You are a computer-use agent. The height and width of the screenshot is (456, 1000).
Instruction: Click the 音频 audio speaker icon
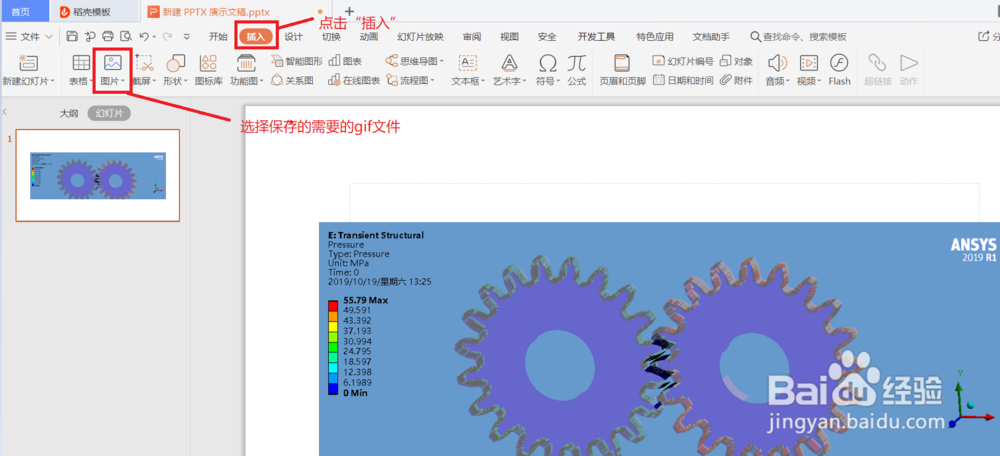777,63
